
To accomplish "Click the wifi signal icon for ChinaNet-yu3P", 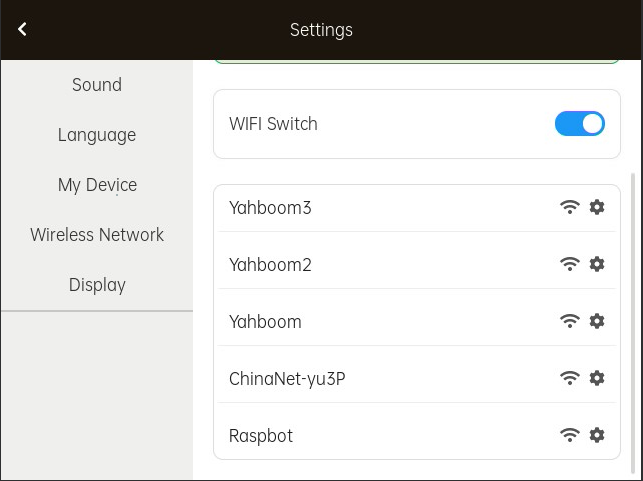I will click(570, 378).
